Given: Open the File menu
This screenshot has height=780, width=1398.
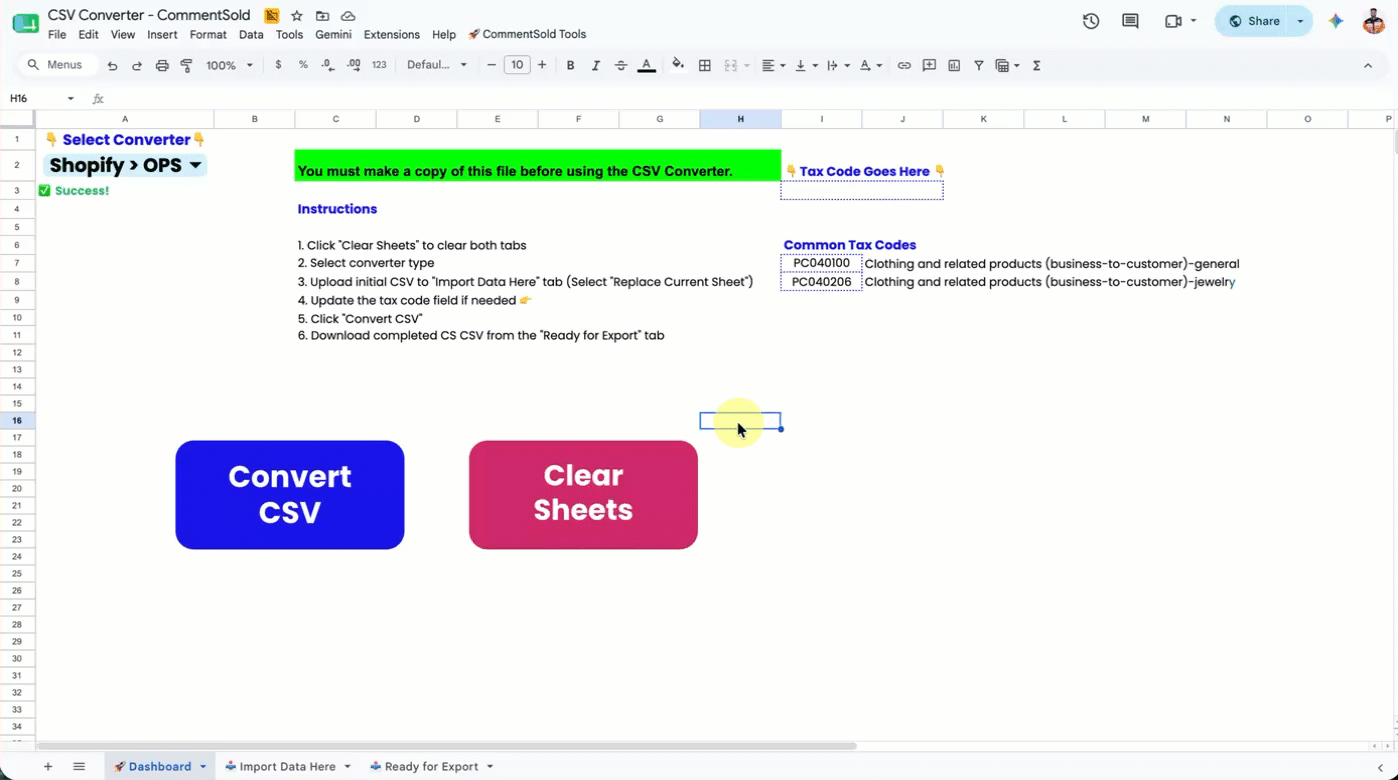Looking at the screenshot, I should tap(57, 34).
